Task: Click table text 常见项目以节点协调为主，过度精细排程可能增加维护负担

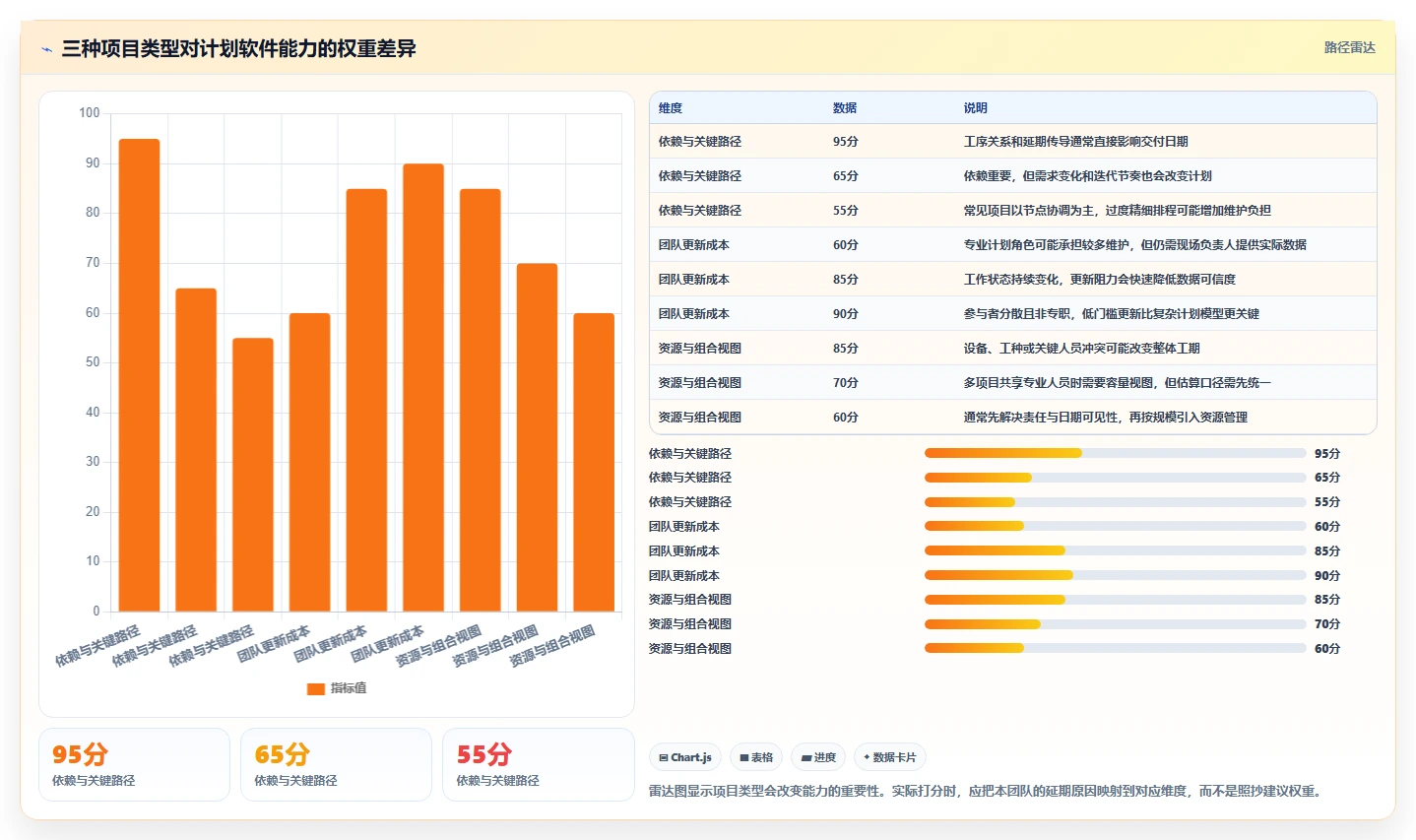Action: [x=1117, y=211]
